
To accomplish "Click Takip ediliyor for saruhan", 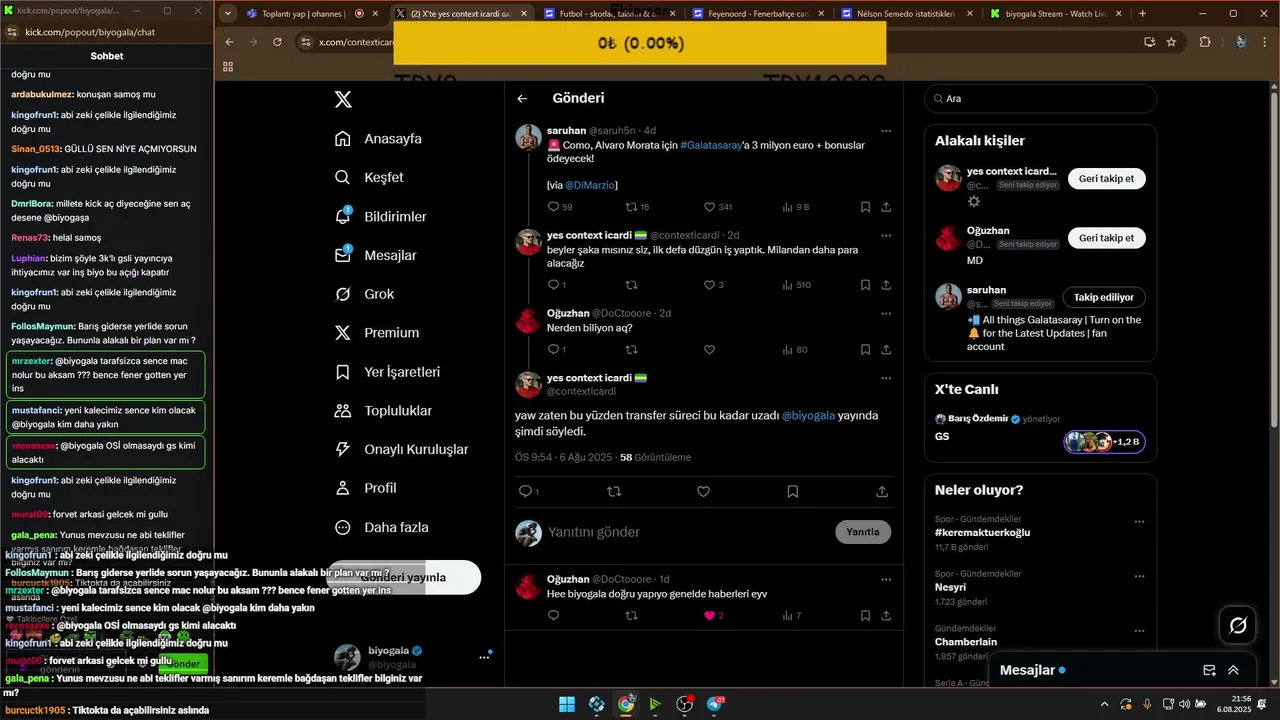I will click(x=1104, y=297).
